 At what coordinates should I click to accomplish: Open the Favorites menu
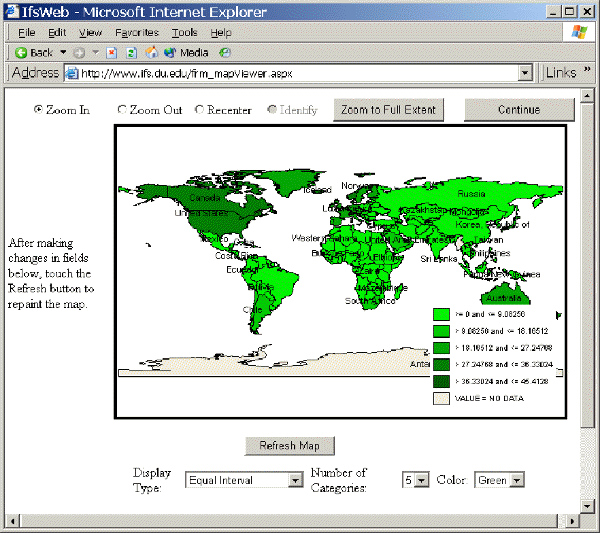[137, 33]
